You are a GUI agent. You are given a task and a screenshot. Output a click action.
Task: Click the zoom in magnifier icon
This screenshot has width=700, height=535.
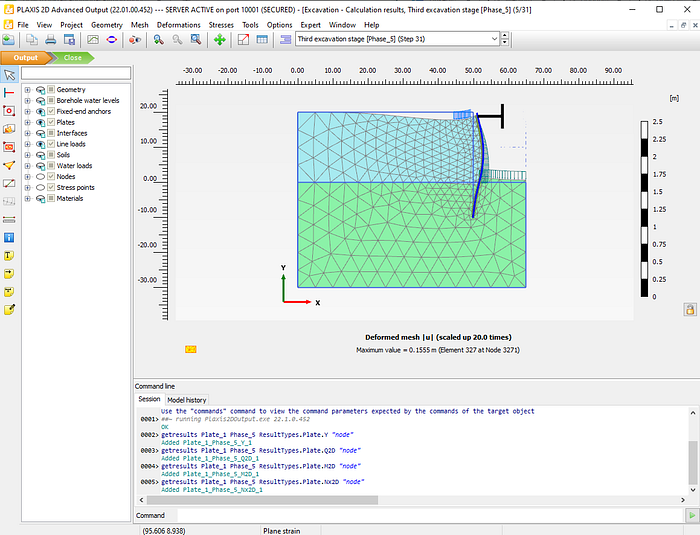pos(158,40)
